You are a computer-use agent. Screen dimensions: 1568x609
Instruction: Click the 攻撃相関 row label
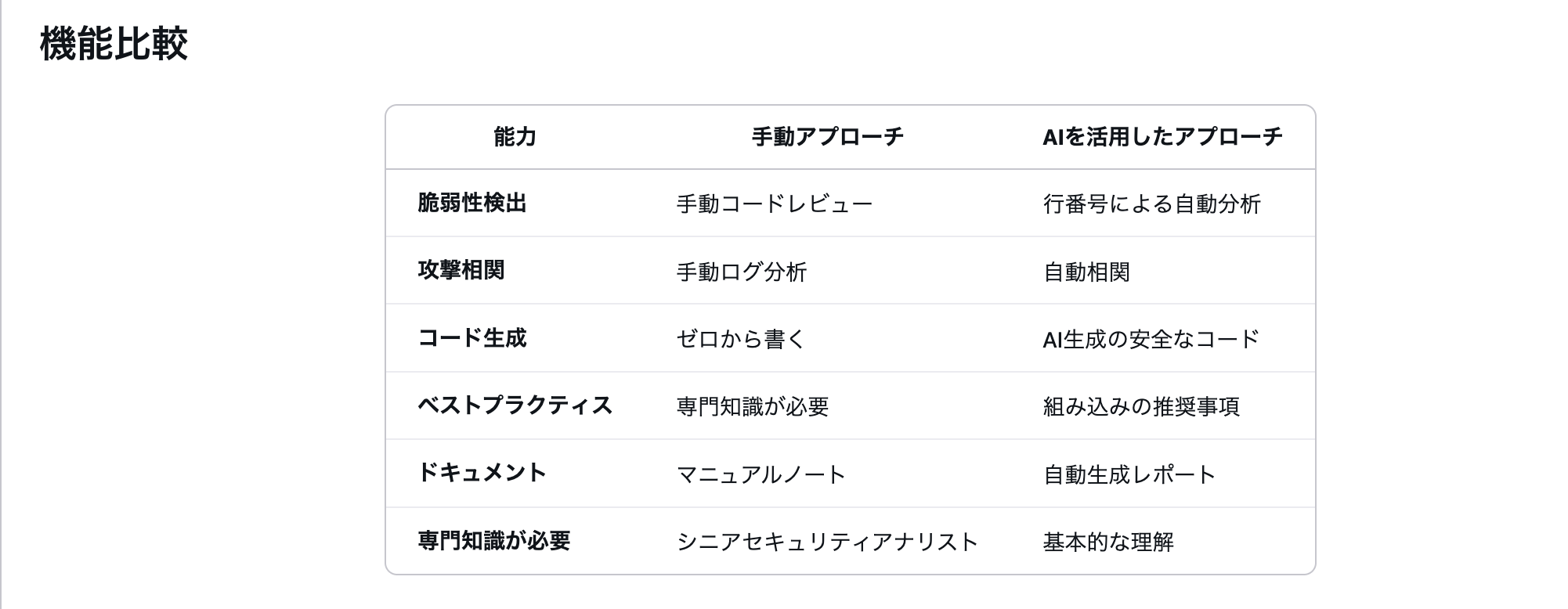(461, 271)
